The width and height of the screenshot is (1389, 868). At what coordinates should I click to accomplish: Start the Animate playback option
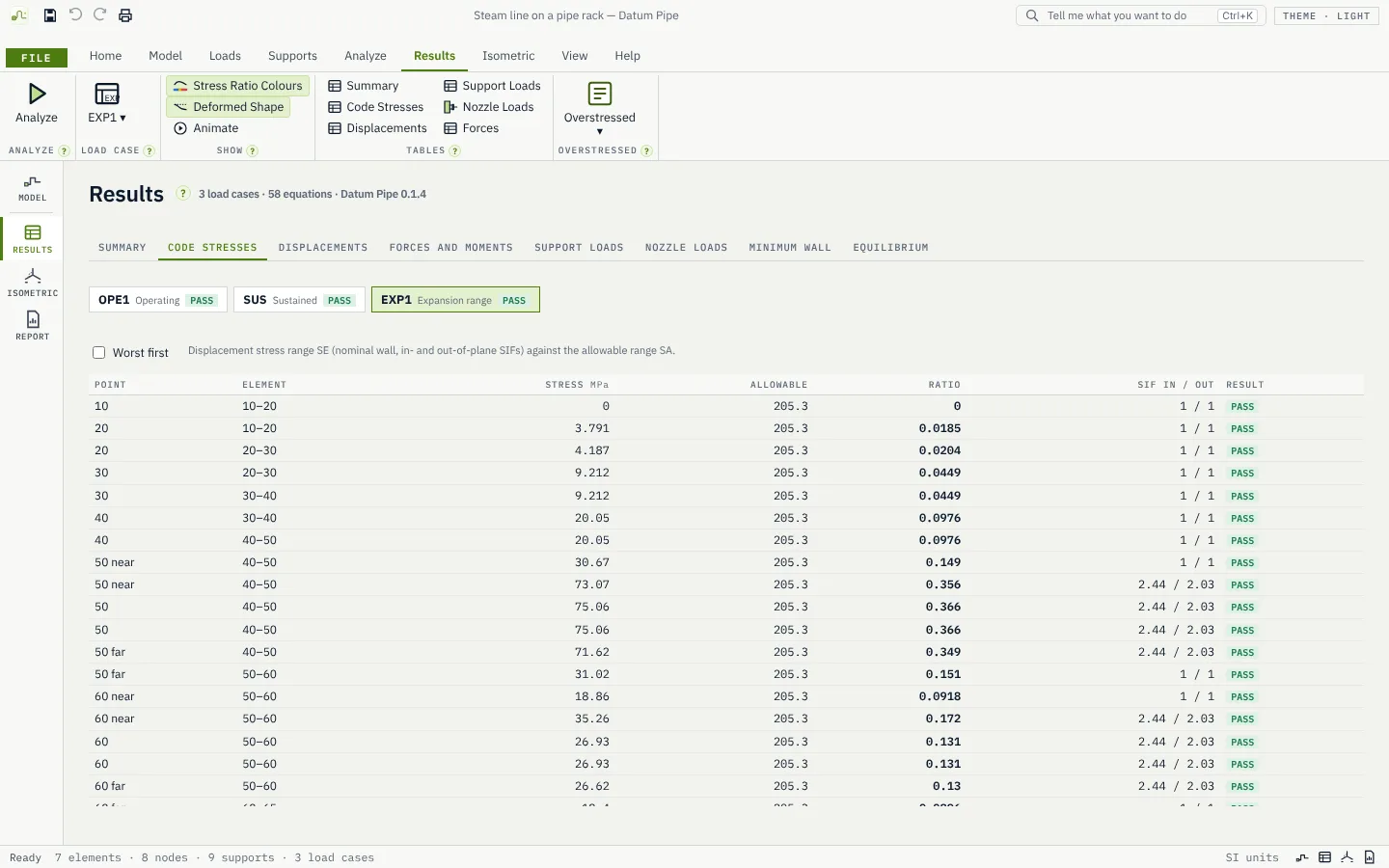pos(205,128)
